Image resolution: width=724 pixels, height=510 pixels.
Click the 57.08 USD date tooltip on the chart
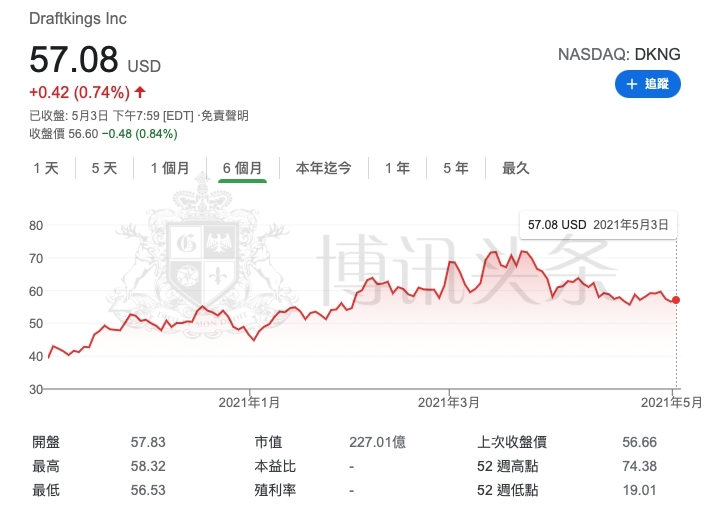click(597, 225)
